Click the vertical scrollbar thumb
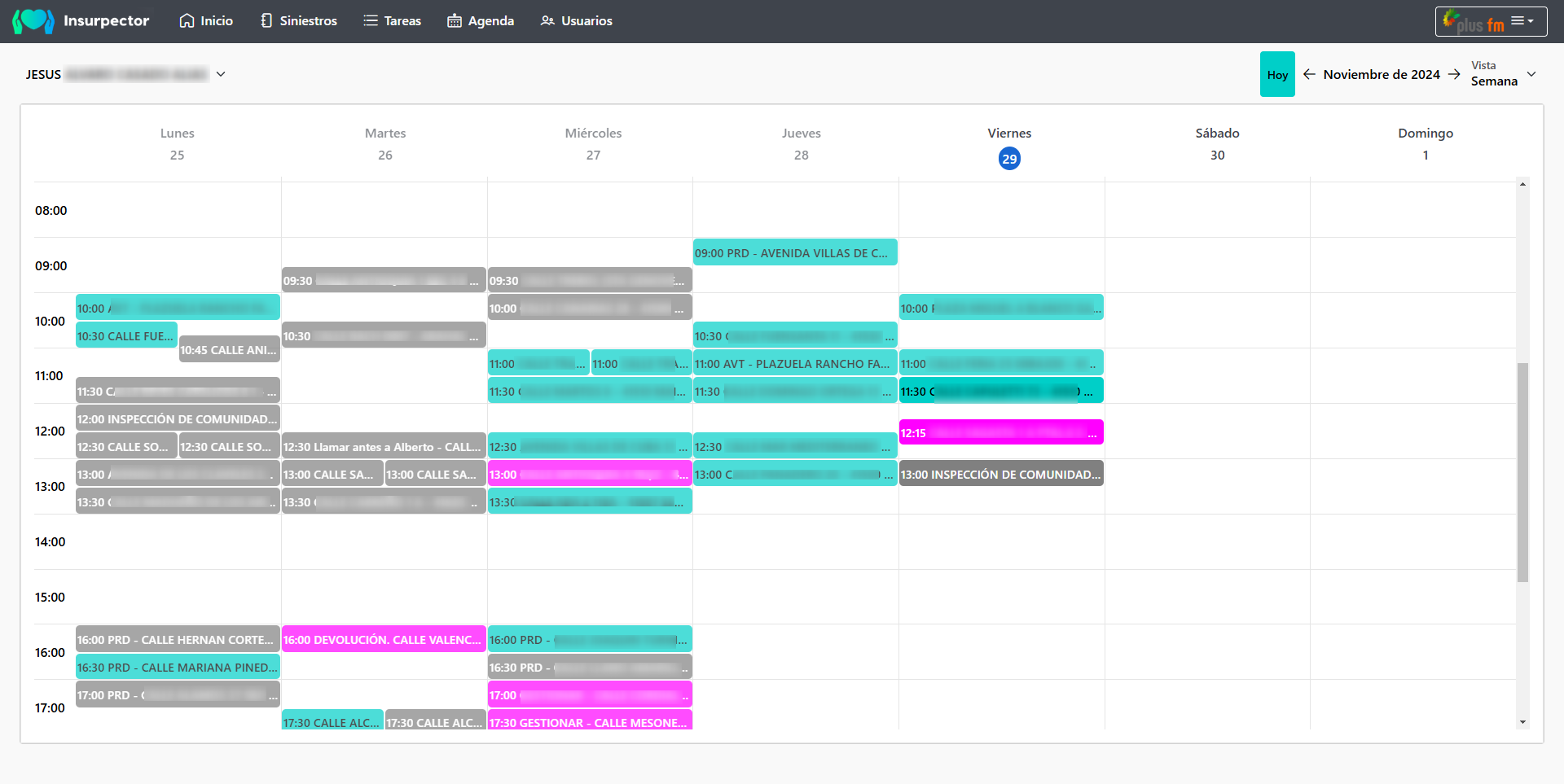This screenshot has width=1564, height=784. [1522, 472]
